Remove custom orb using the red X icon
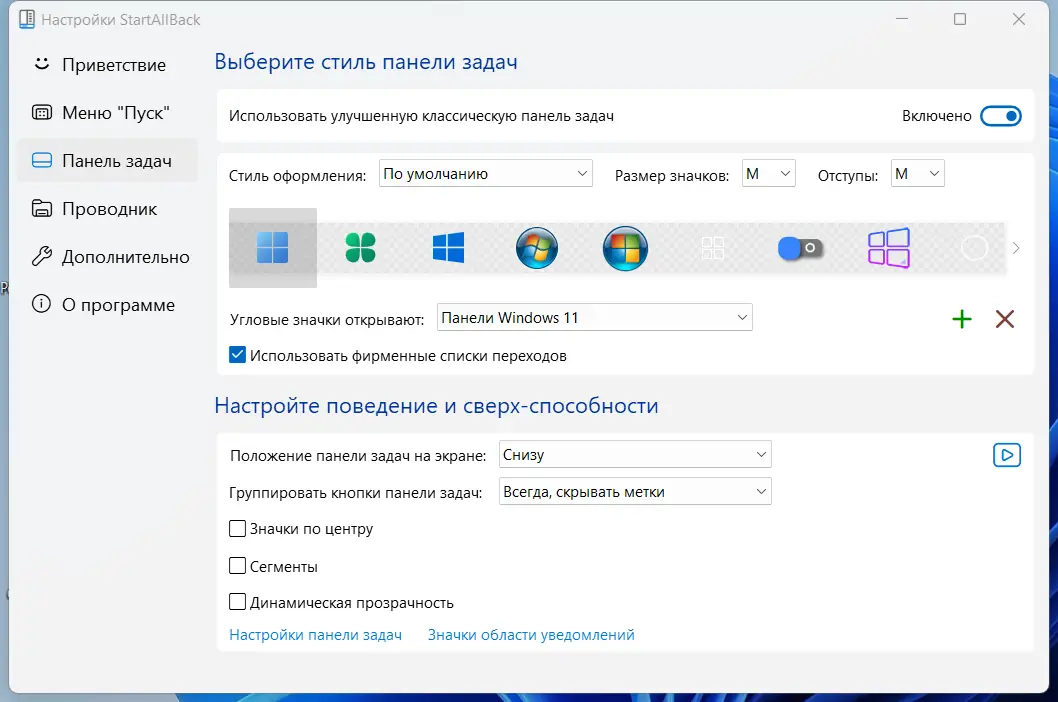The height and width of the screenshot is (702, 1058). click(x=1004, y=319)
